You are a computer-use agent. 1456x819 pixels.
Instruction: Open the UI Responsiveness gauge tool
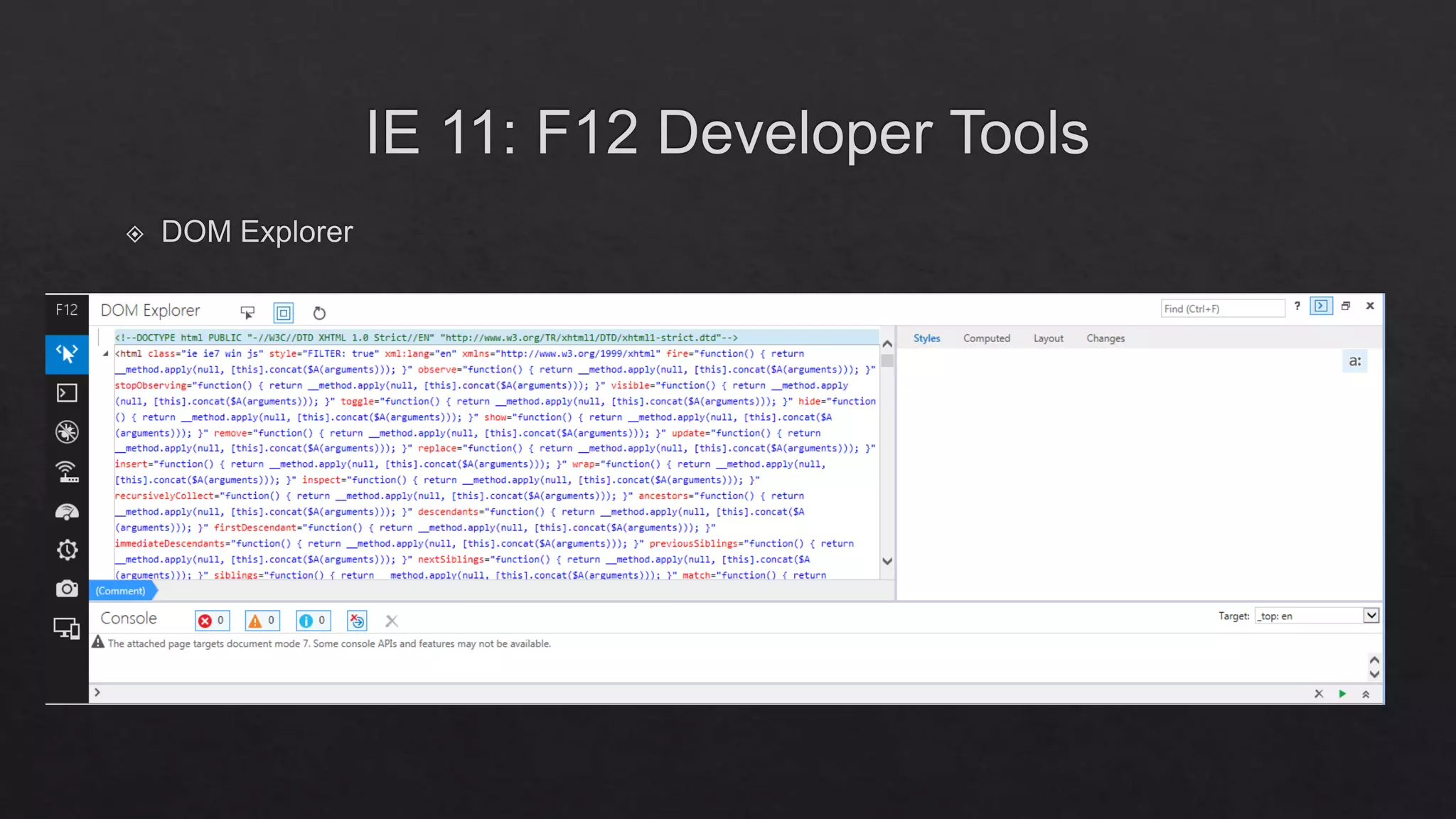pyautogui.click(x=67, y=511)
